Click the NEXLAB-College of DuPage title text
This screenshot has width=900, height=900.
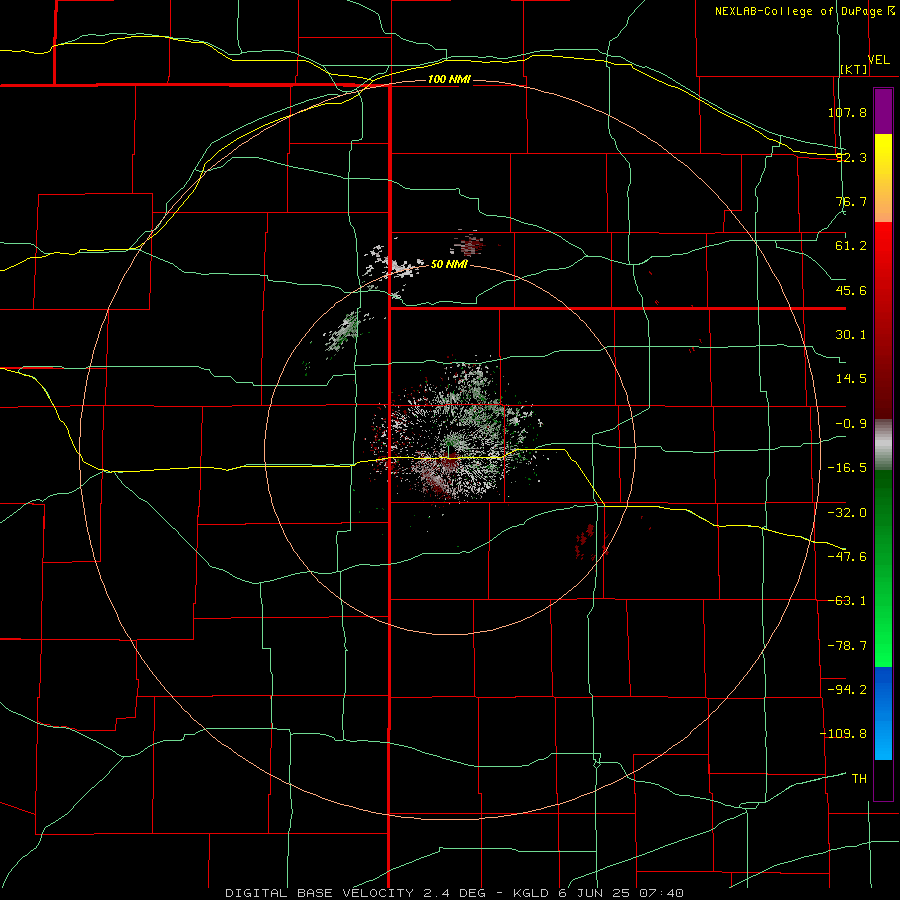click(x=798, y=11)
